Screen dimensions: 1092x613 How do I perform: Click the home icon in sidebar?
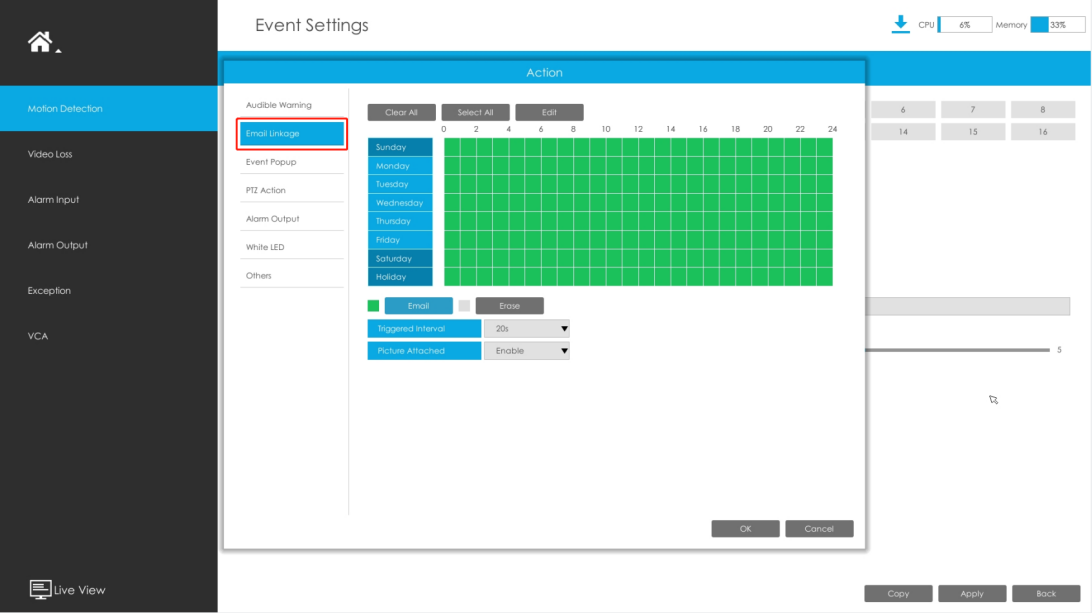40,42
